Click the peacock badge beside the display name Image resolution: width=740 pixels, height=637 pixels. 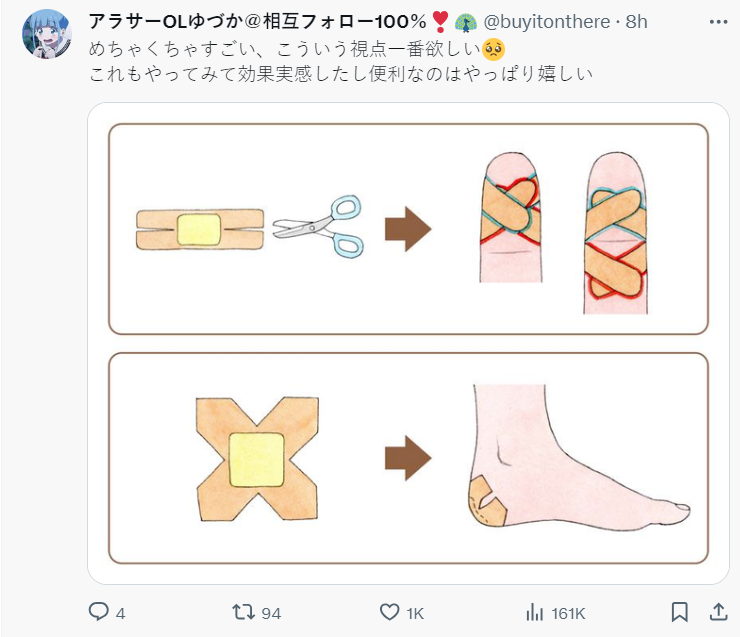(465, 21)
